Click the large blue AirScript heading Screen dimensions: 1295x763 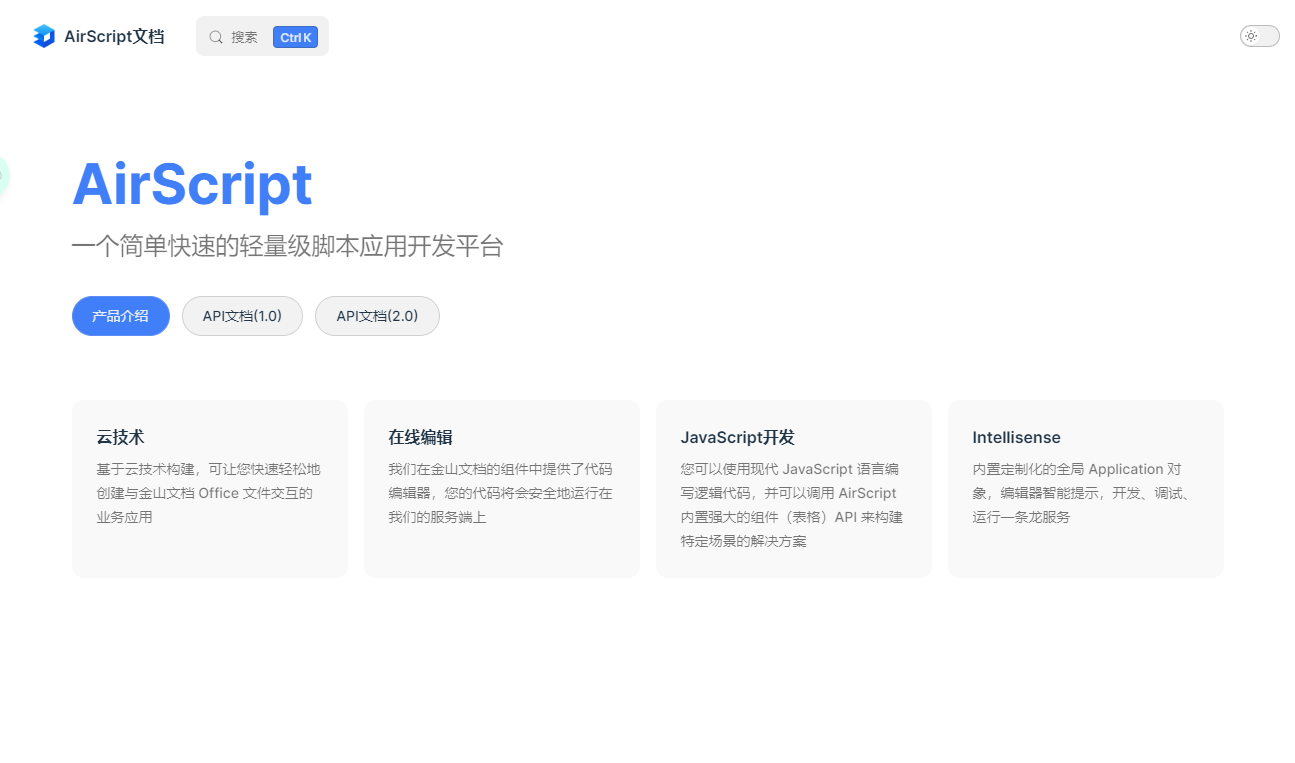point(192,185)
